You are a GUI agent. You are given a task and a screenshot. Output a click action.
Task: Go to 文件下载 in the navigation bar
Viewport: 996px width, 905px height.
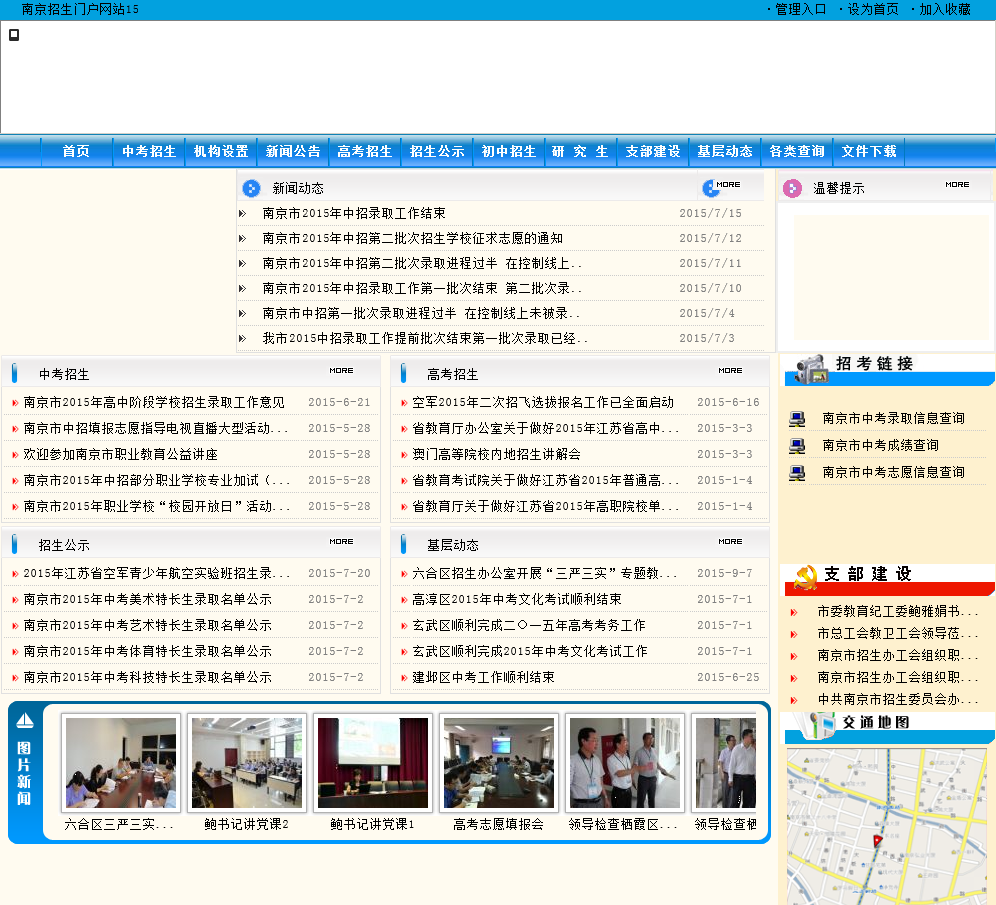[869, 151]
